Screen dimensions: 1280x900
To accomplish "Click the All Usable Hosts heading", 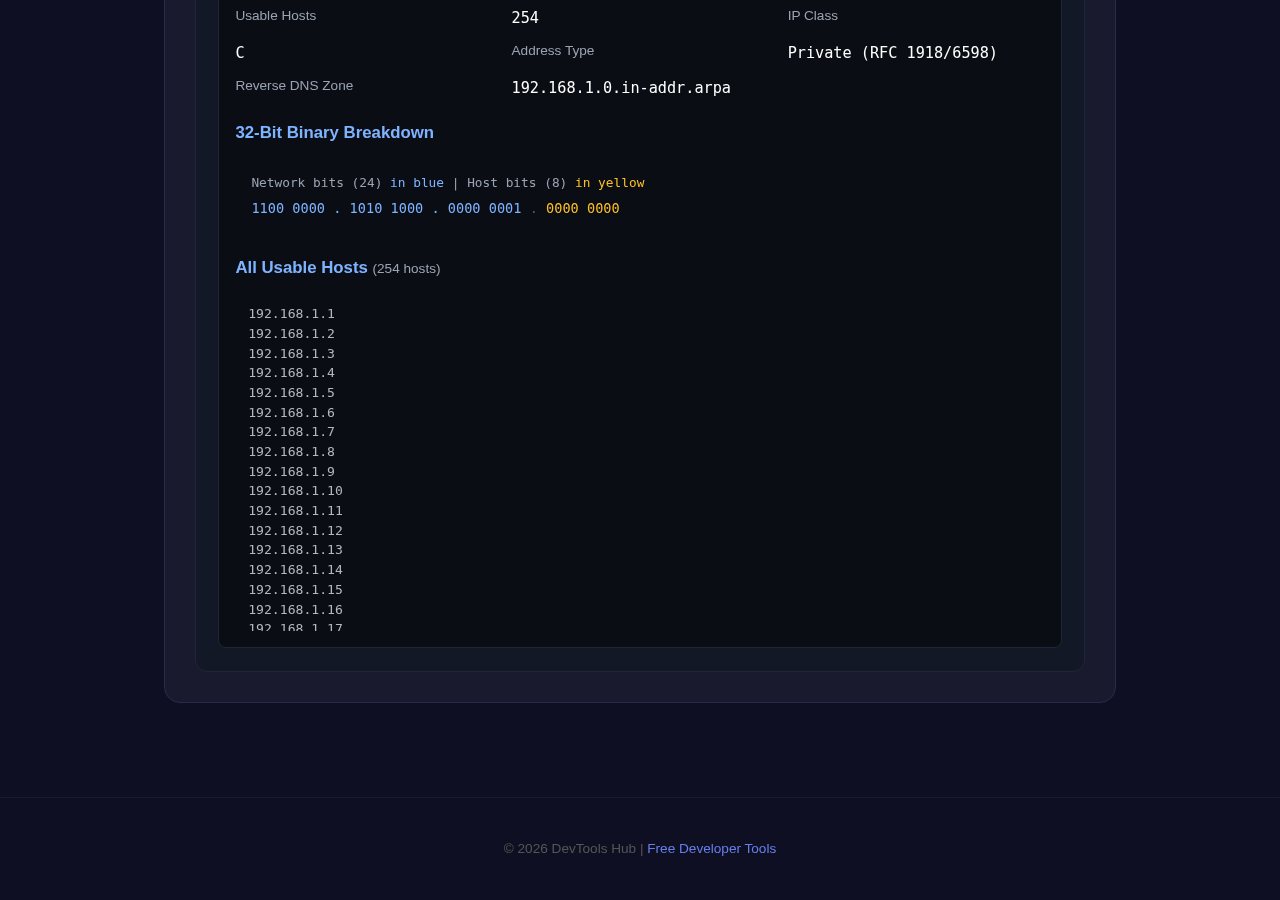I will [301, 268].
